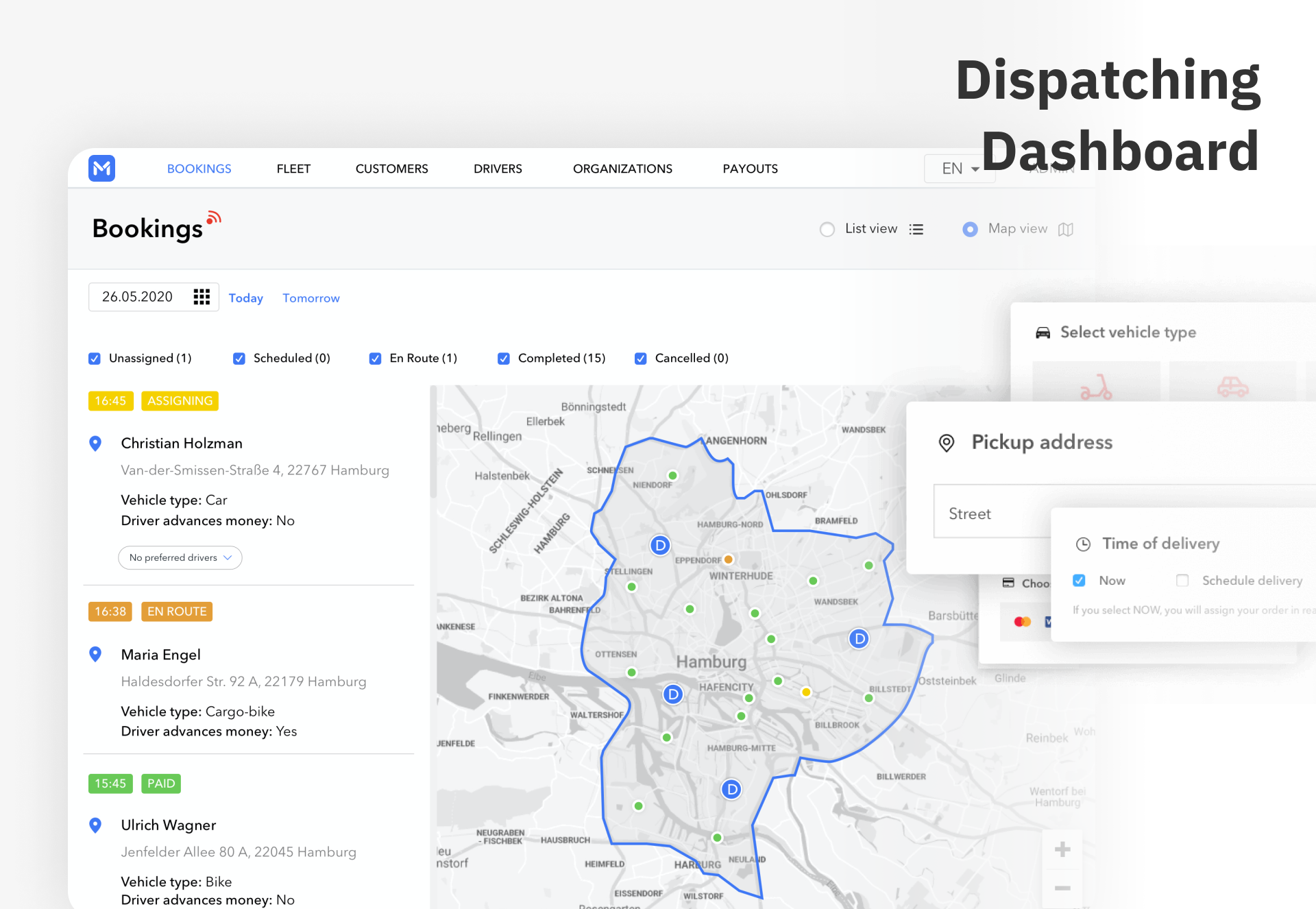Screen dimensions: 1316x909
Task: Open the Payouts menu tab
Action: pos(750,169)
